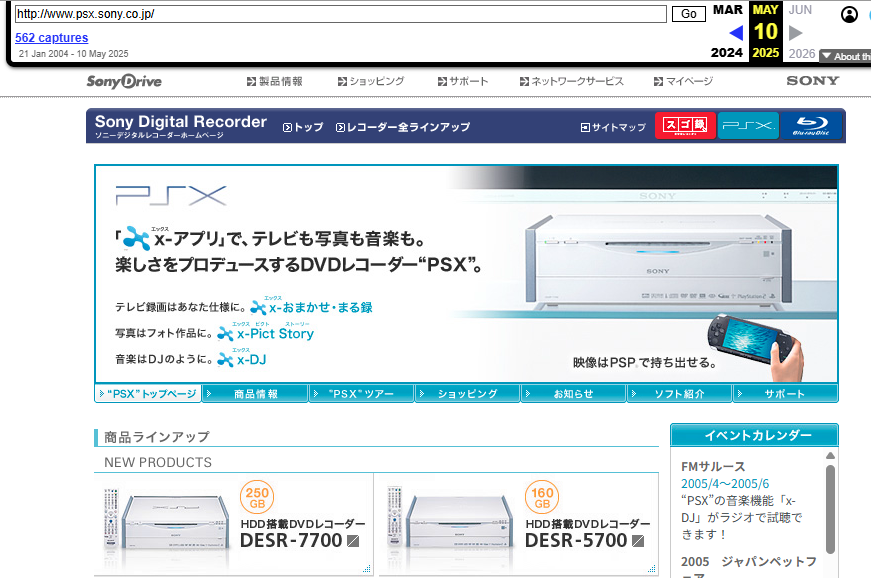Open the SONY logo in the header
871x578 pixels.
(x=812, y=81)
